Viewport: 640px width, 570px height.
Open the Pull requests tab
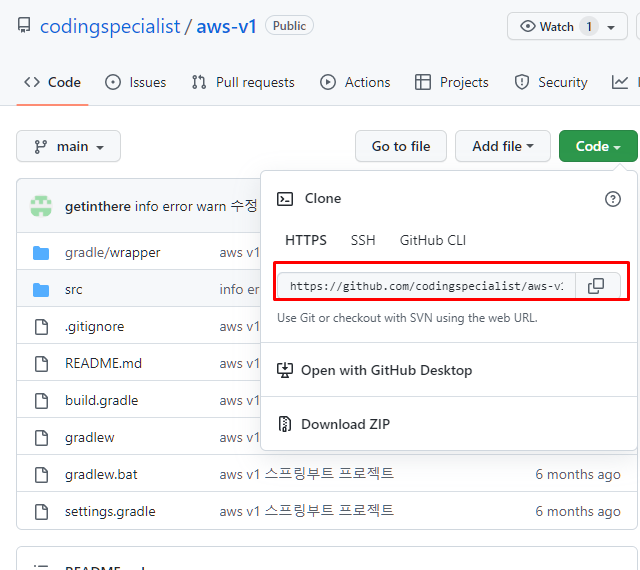click(243, 82)
